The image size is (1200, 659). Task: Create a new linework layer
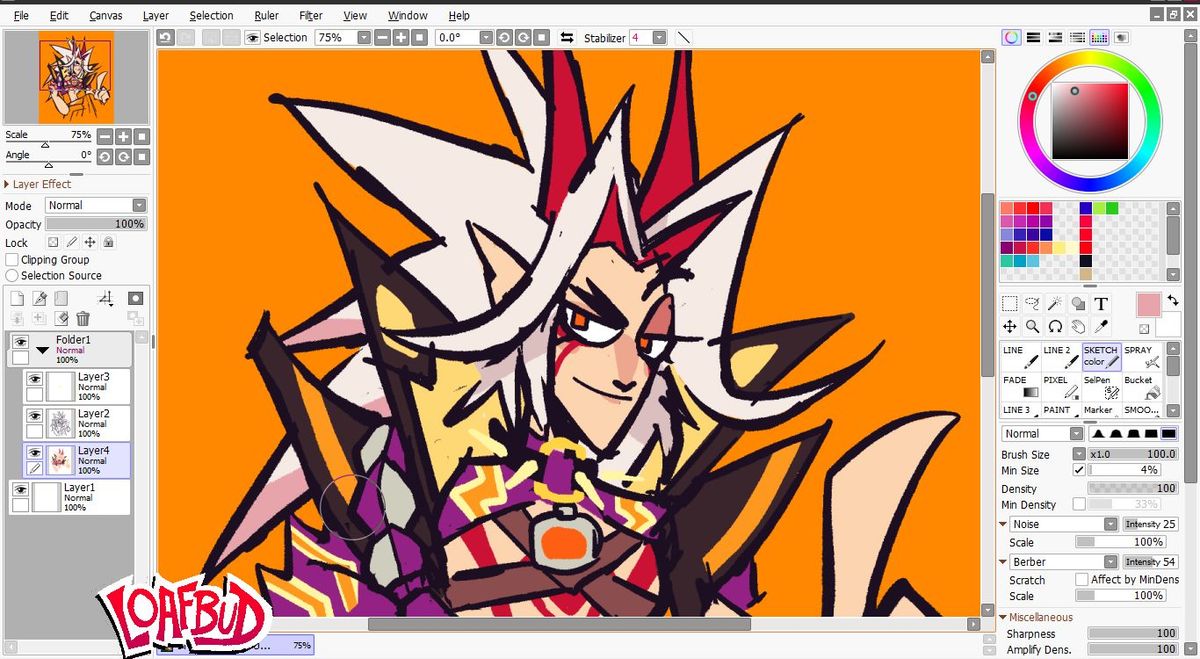pyautogui.click(x=39, y=298)
